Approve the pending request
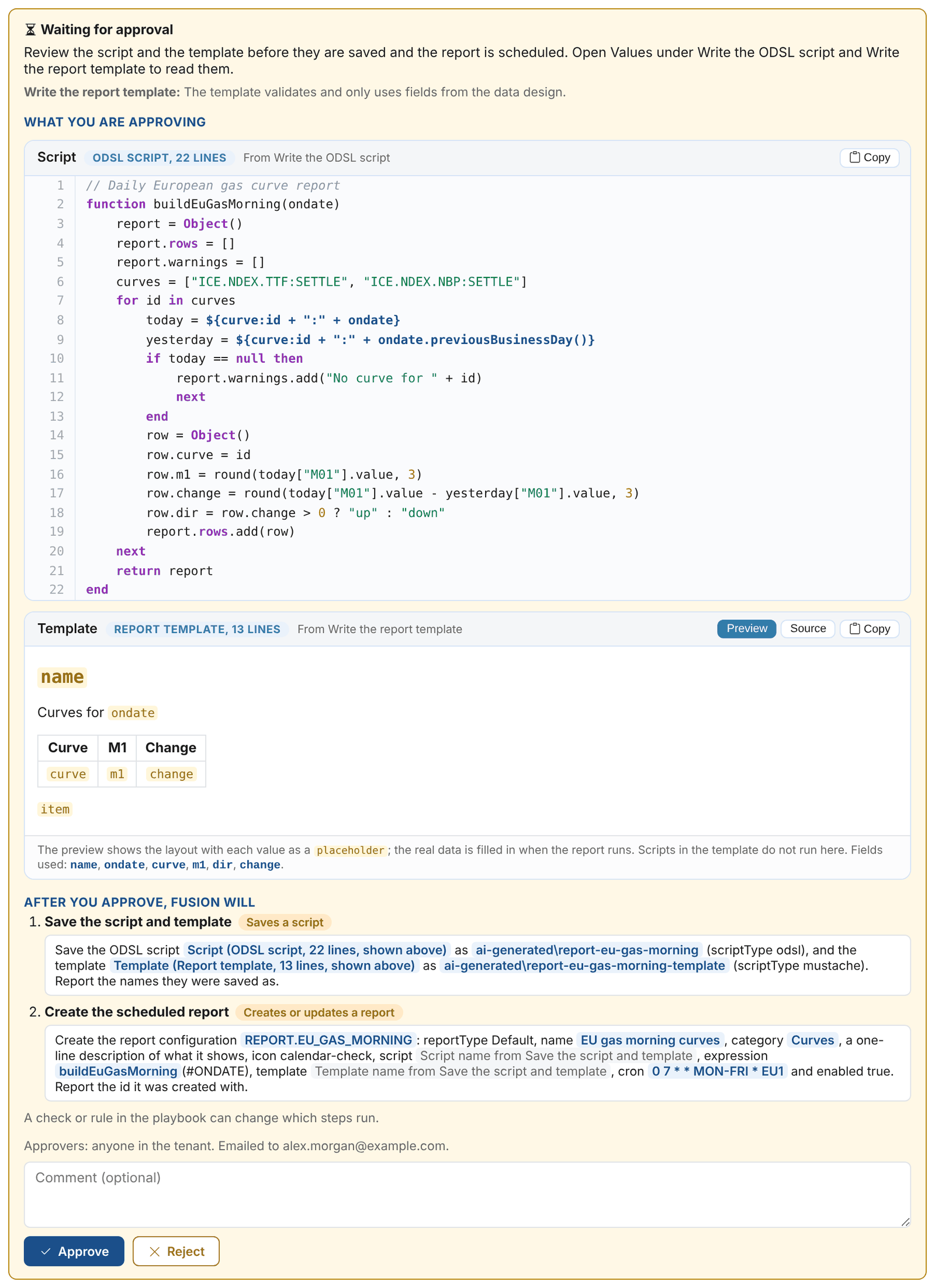 [74, 1251]
